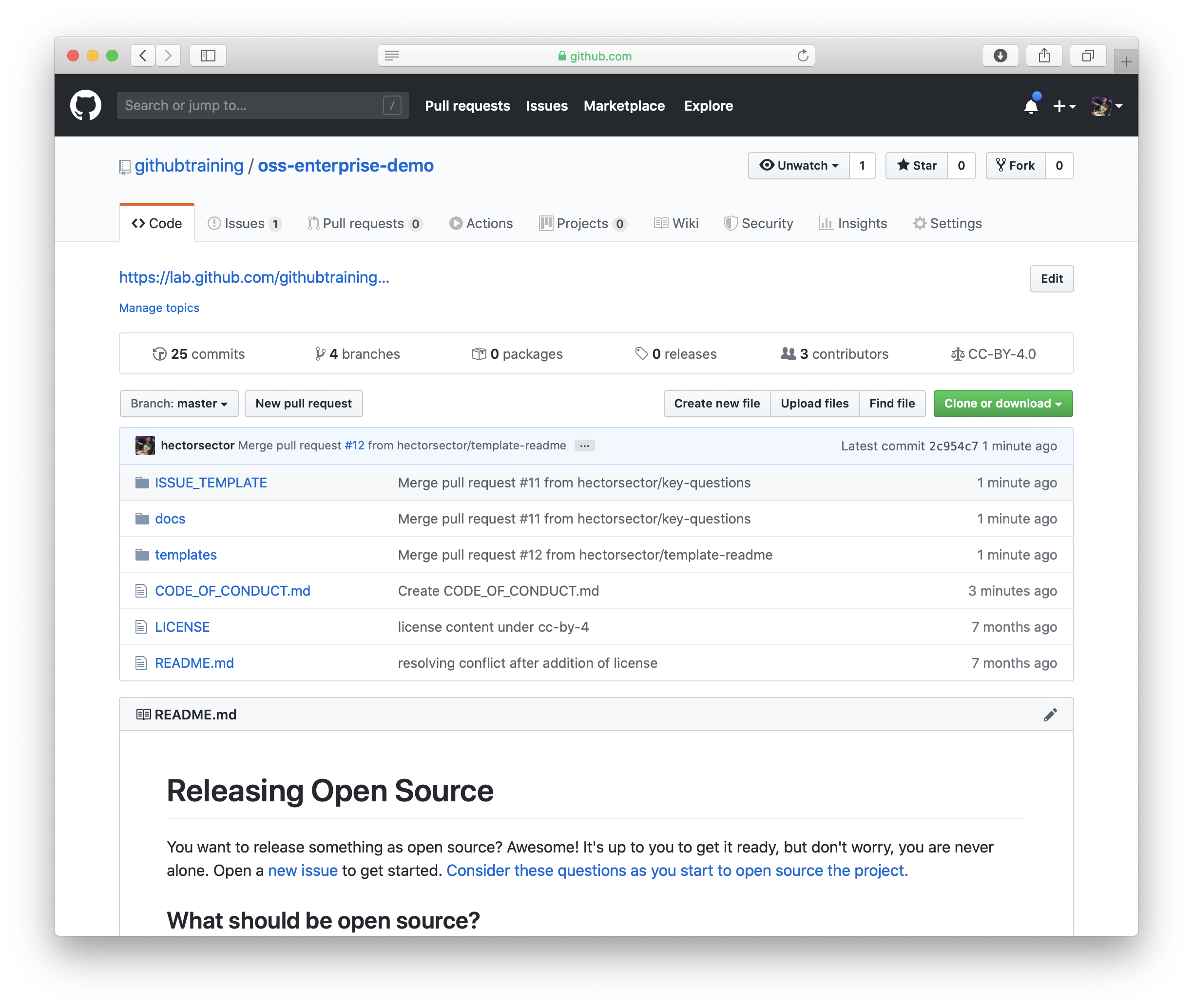Open the plus create-new menu
The height and width of the screenshot is (1008, 1193).
[1064, 106]
